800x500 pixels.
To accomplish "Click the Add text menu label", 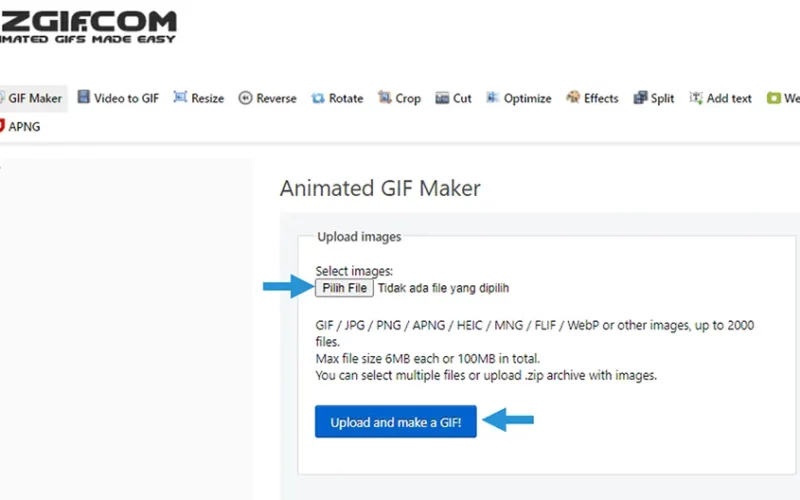I will click(x=729, y=98).
